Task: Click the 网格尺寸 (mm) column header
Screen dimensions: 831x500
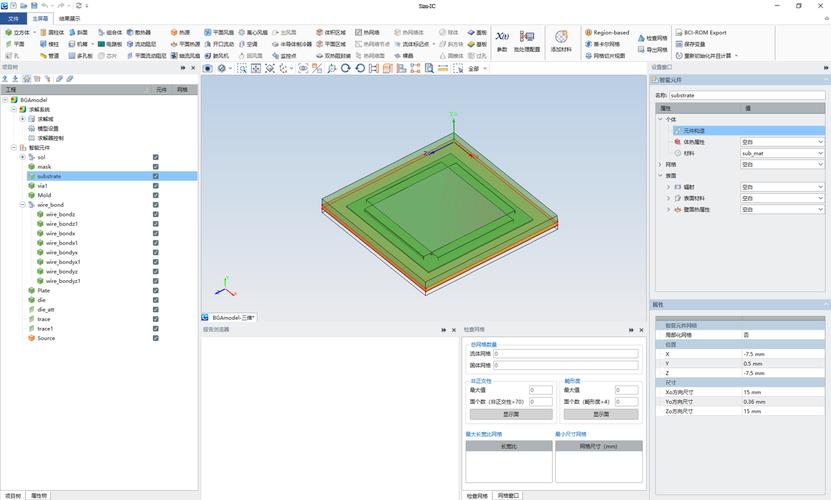Action: 599,446
